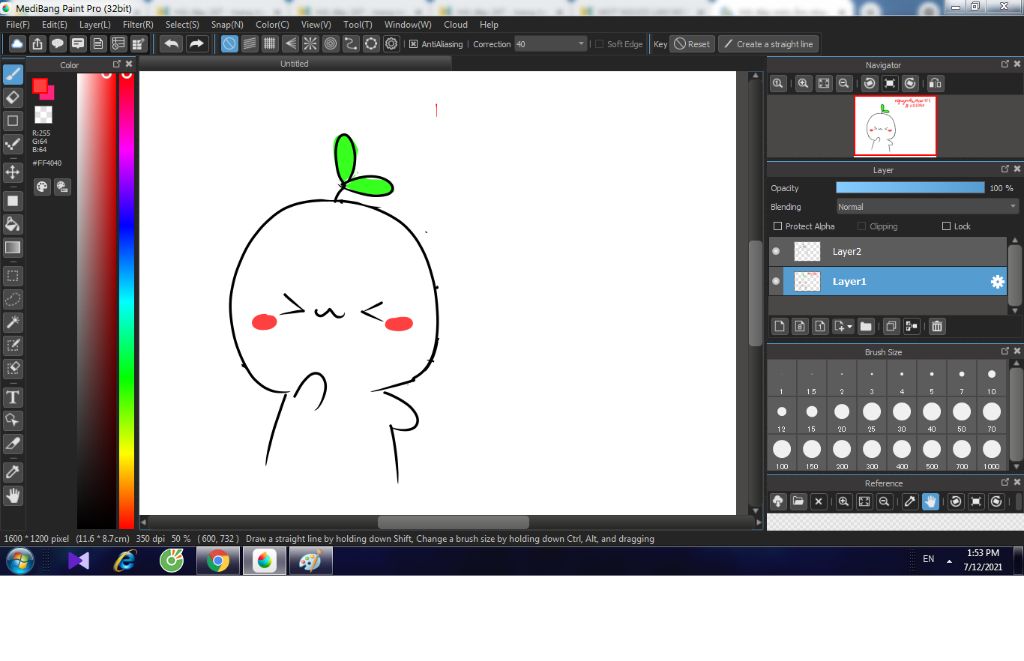Select the Select Pen tool
This screenshot has height=661, width=1024.
[x=12, y=346]
